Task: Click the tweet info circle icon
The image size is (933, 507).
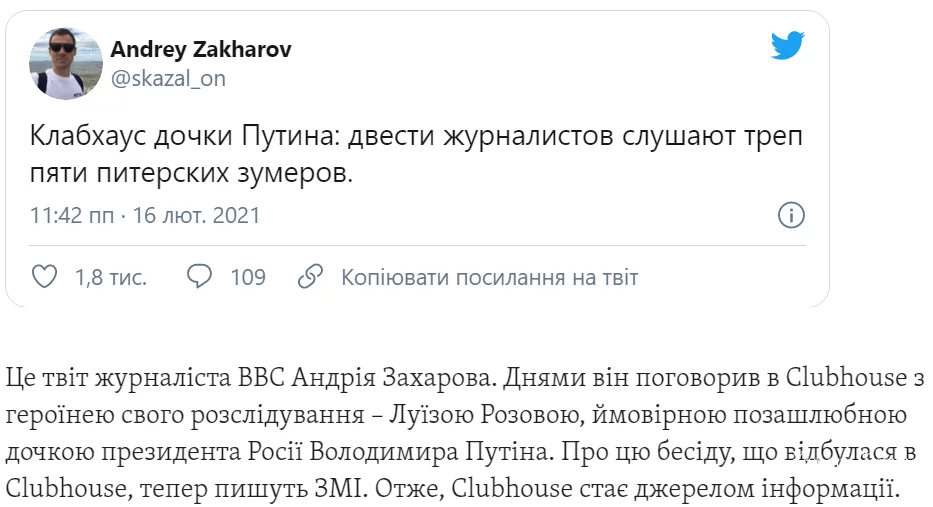Action: (790, 215)
